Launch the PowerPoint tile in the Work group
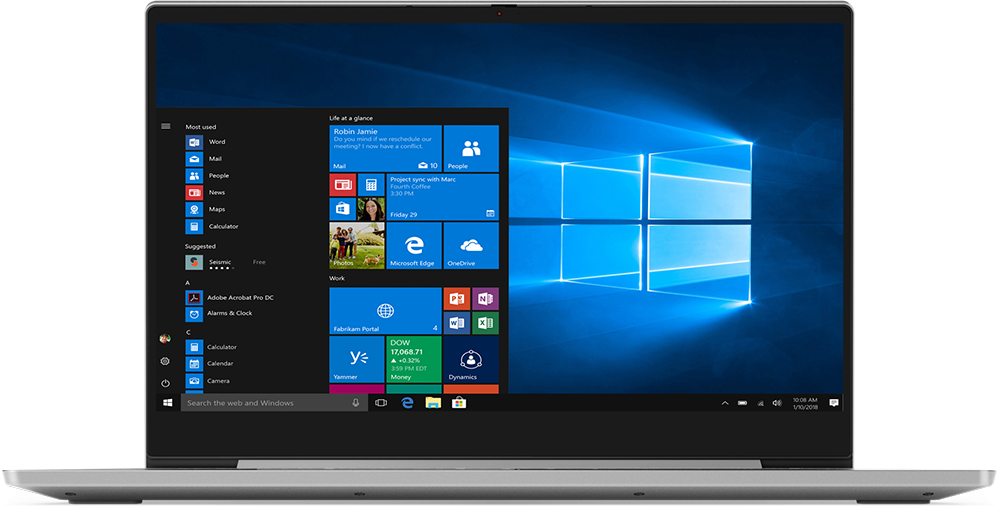This screenshot has height=506, width=1000. pyautogui.click(x=456, y=299)
